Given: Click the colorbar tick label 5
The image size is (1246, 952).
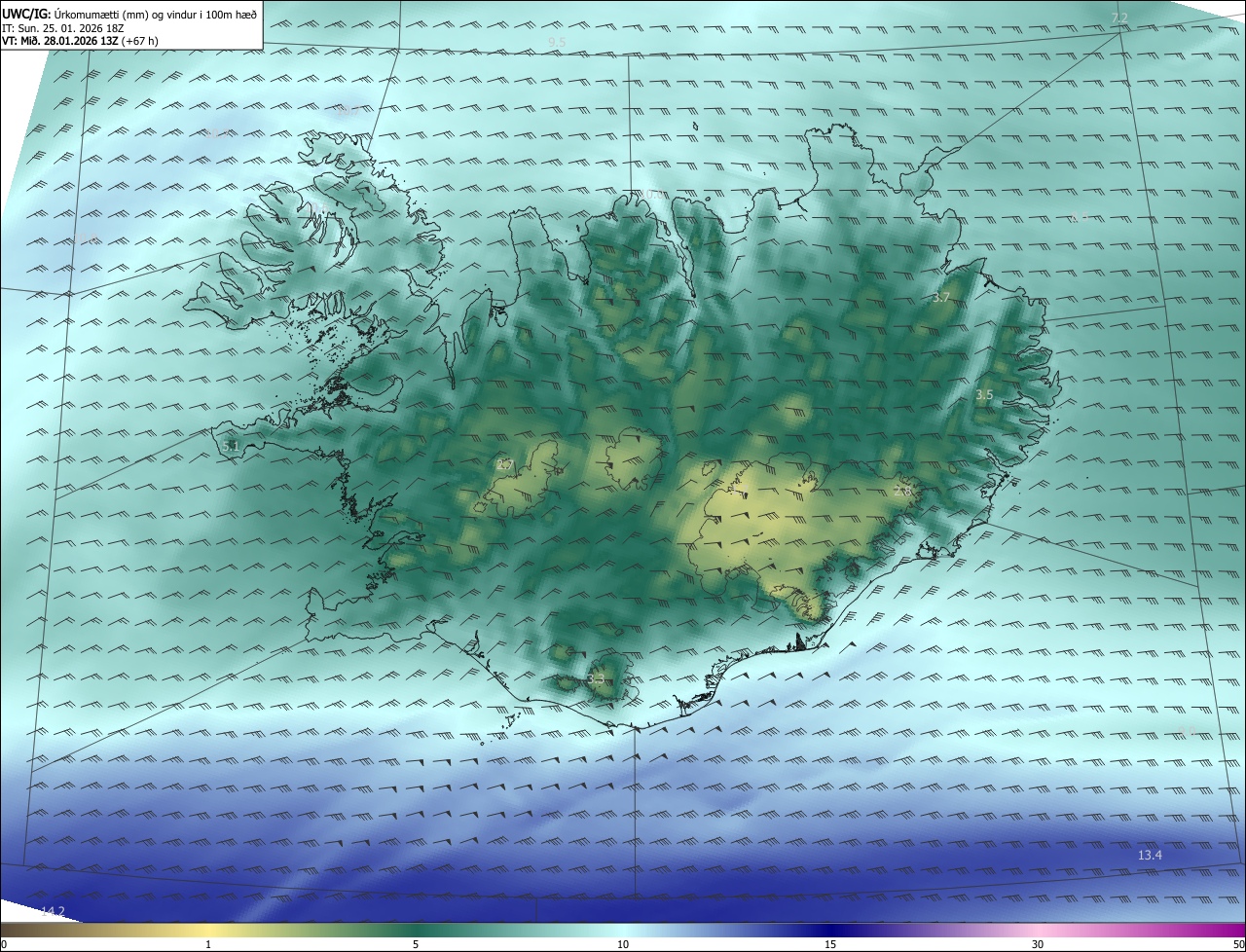Looking at the screenshot, I should tap(416, 944).
